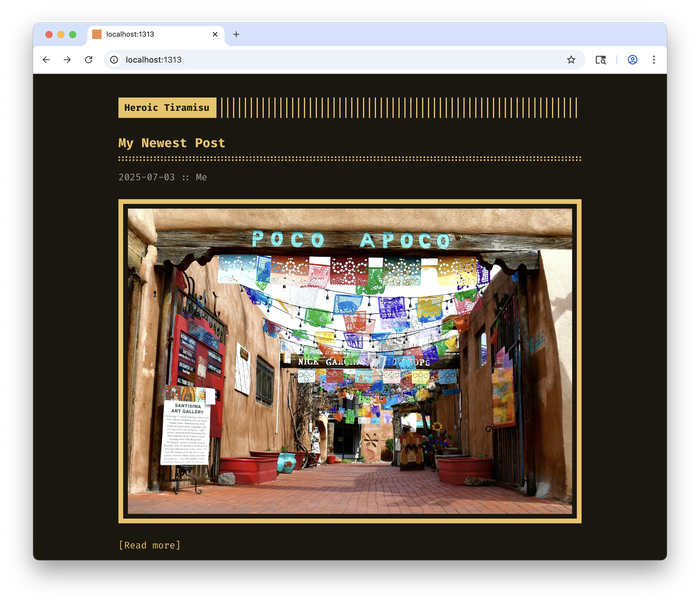Screen dimensions: 700x604
Task: Open the Chrome profile avatar
Action: coord(633,60)
